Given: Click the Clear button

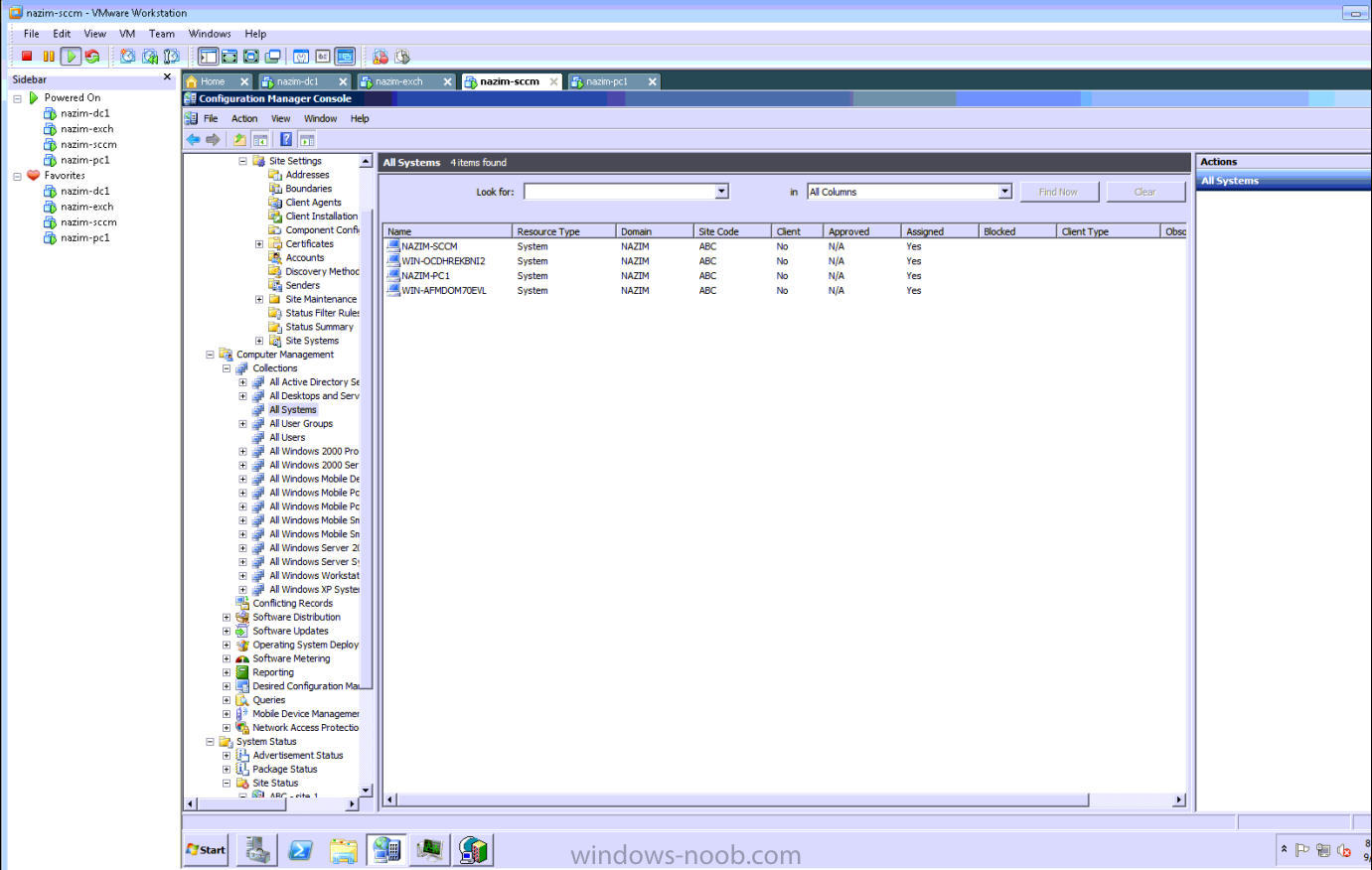Looking at the screenshot, I should 1145,192.
